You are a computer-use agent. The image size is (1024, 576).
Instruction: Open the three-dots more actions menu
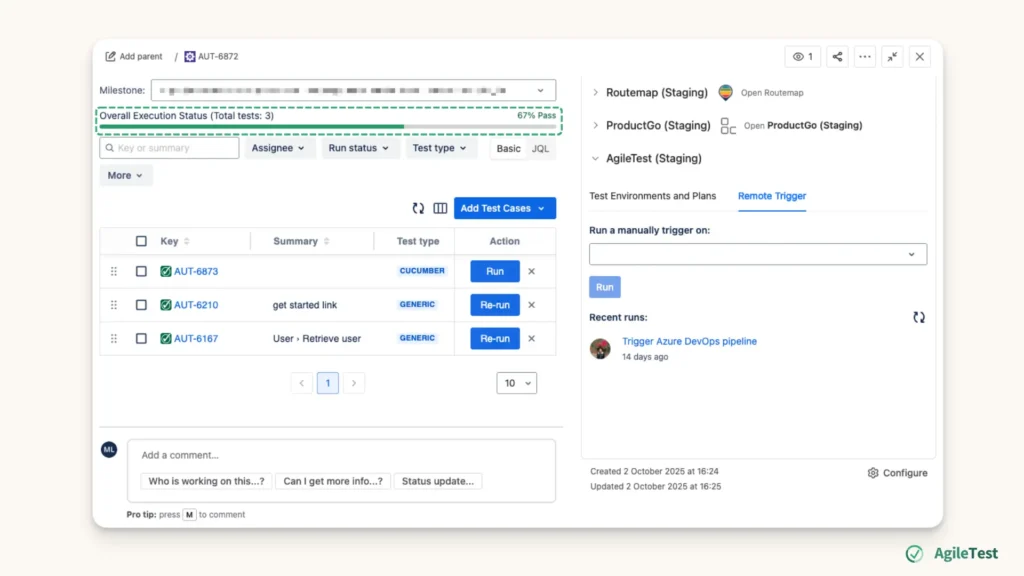tap(865, 57)
